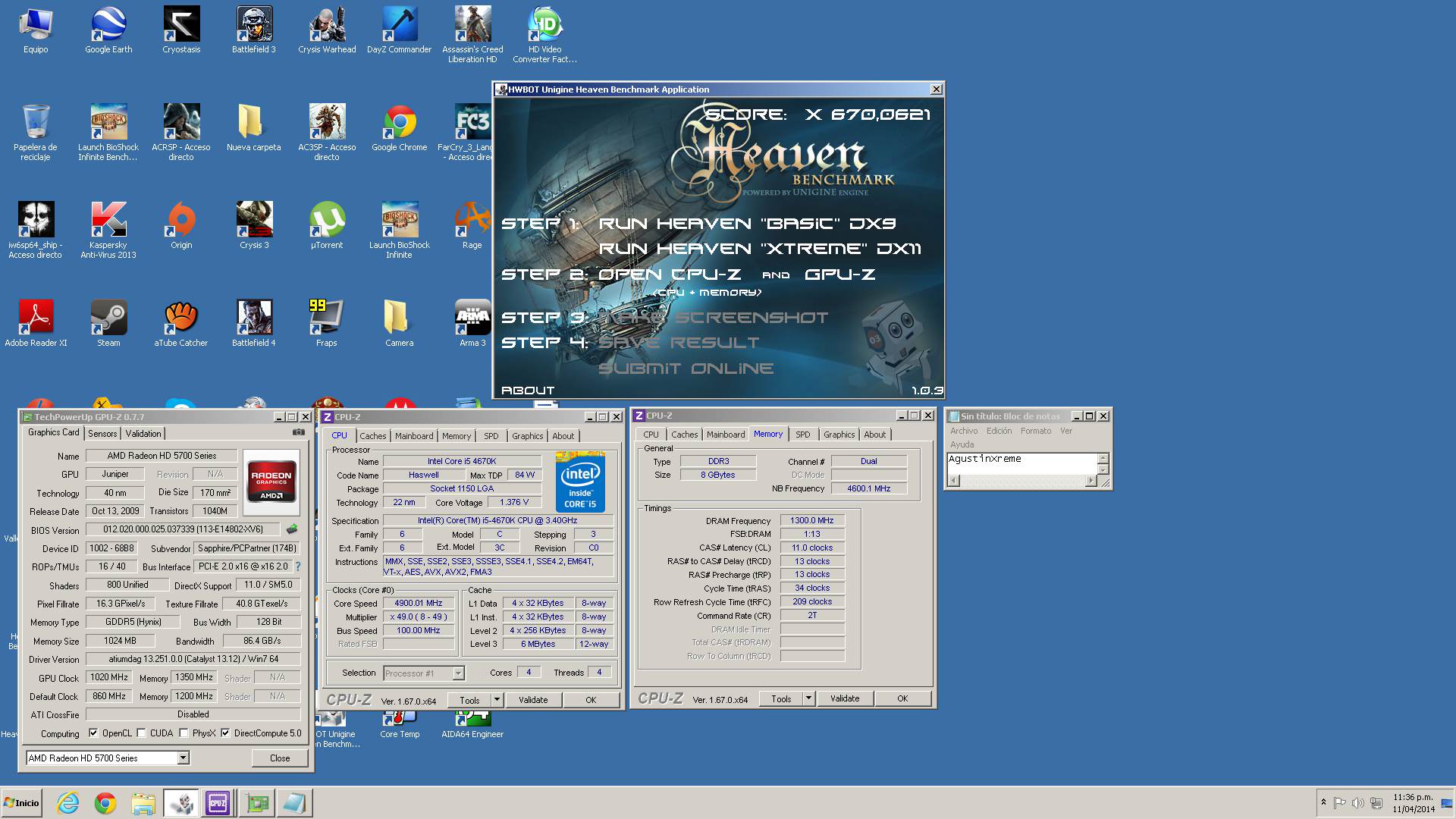Switch to the Sensors tab in GPU-Z
1456x819 pixels.
coord(102,434)
